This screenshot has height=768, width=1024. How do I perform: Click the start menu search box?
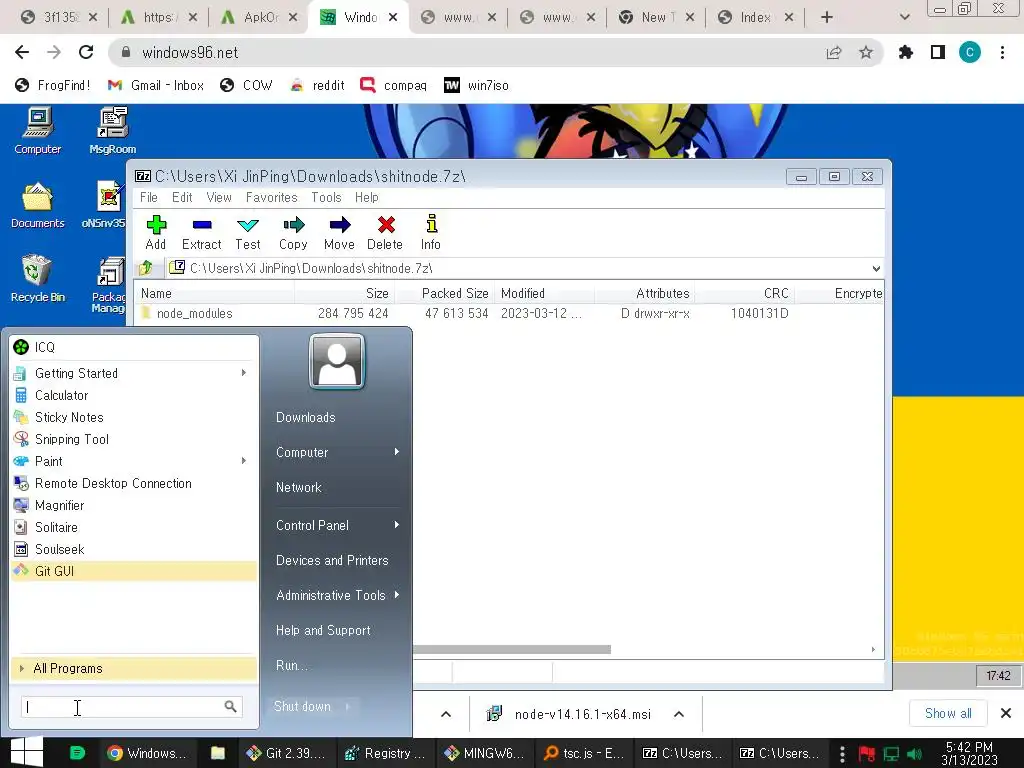131,707
